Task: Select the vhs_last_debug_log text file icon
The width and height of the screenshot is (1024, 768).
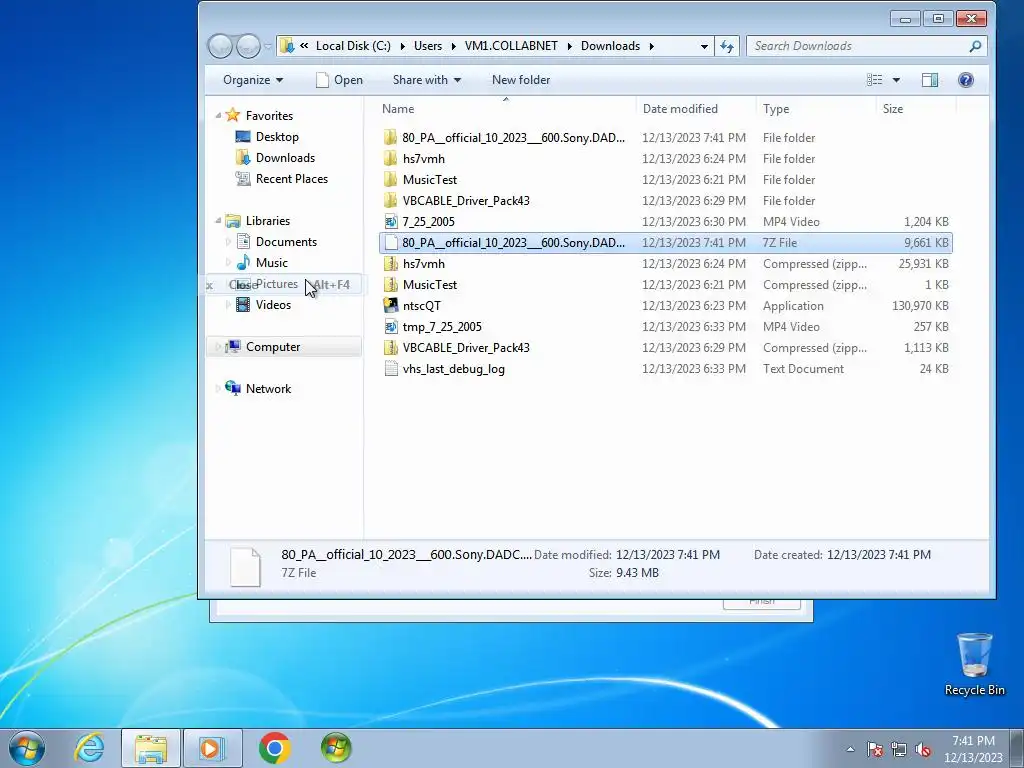Action: coord(391,368)
